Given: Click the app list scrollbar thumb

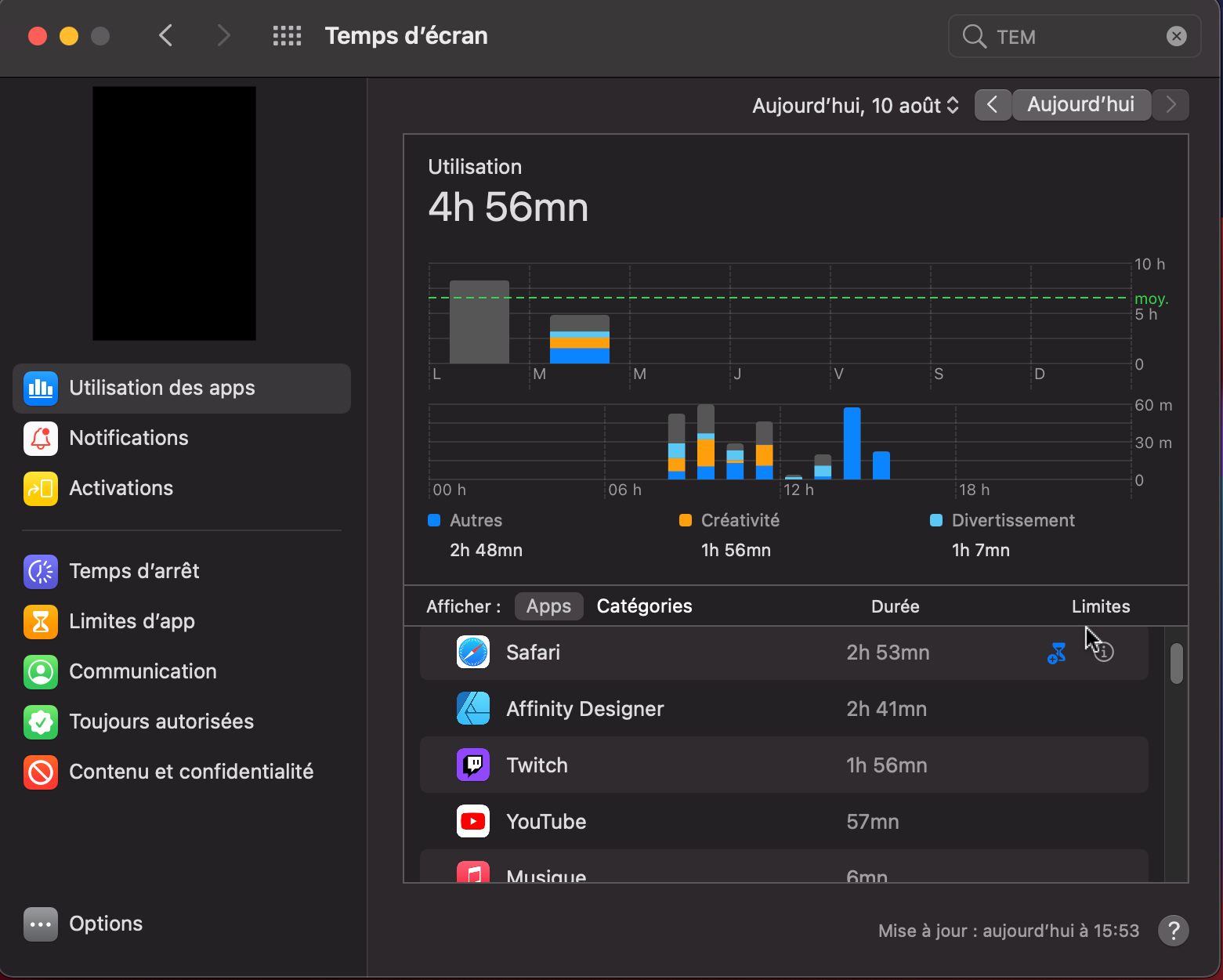Looking at the screenshot, I should coord(1177,664).
